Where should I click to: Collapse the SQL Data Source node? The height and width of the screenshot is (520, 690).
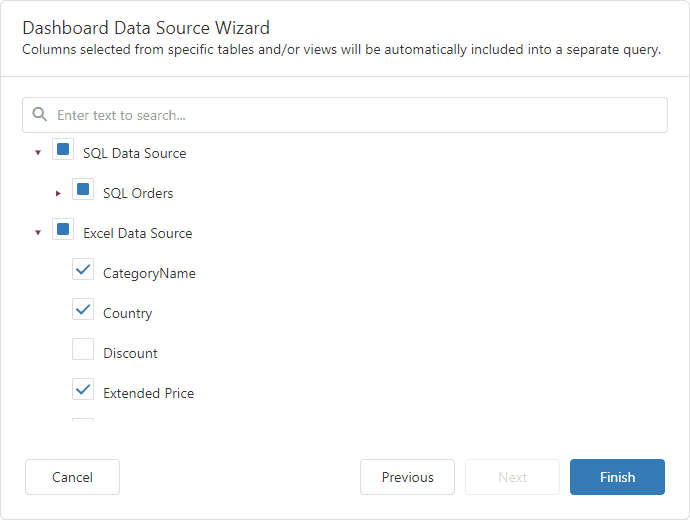[38, 153]
